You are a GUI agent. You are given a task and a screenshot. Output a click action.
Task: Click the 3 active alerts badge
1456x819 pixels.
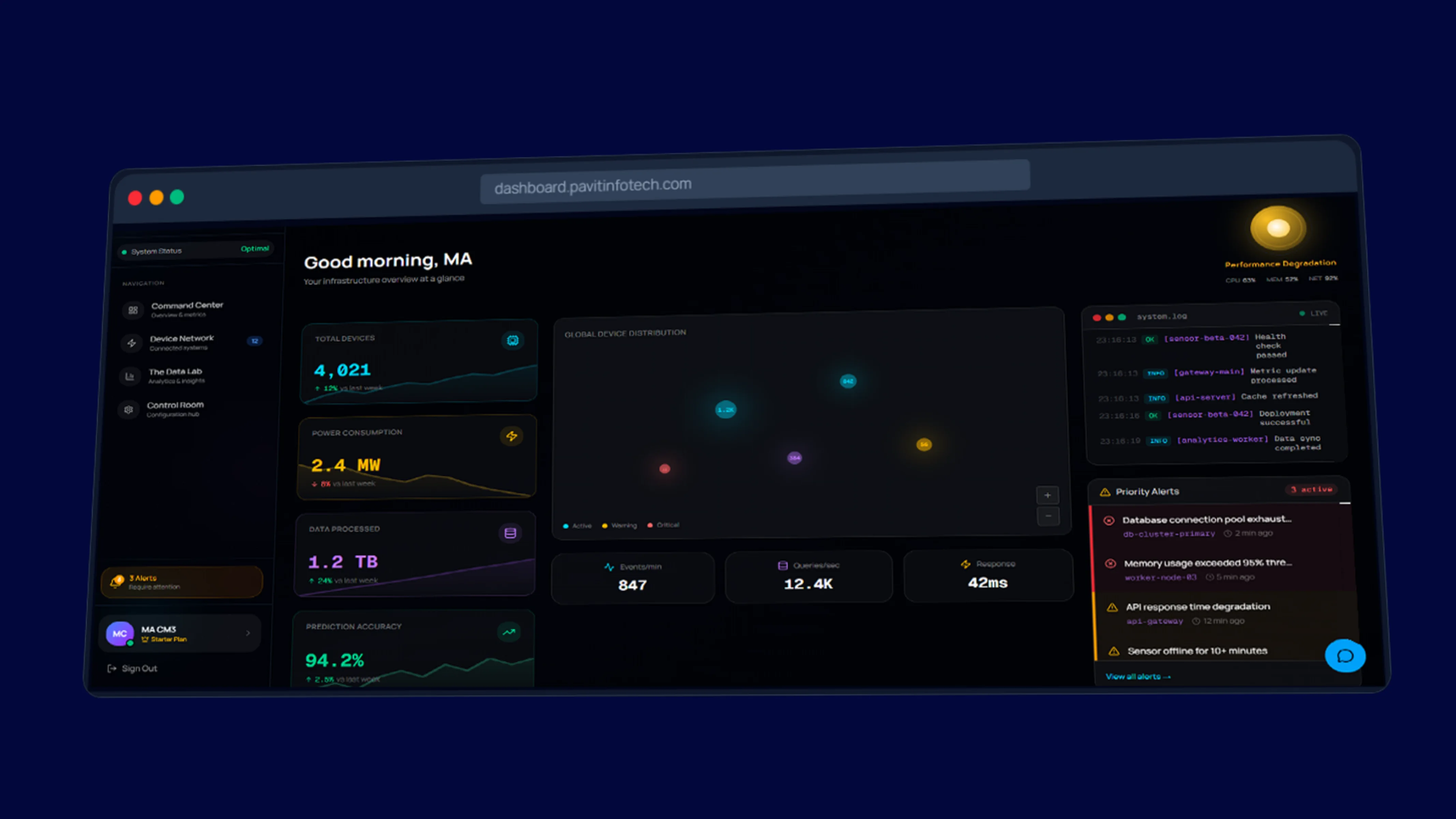(1311, 489)
